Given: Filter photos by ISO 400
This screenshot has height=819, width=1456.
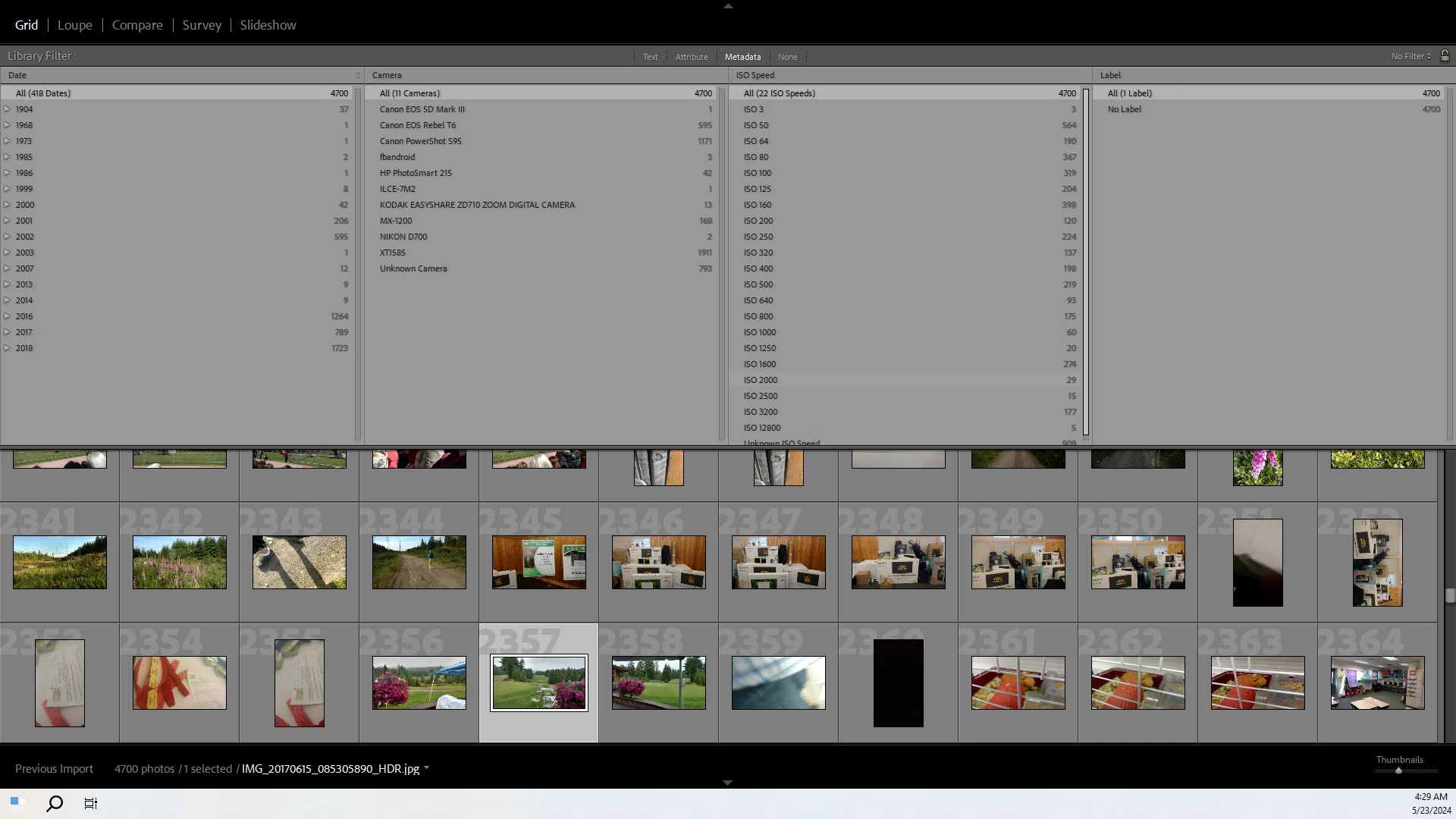Looking at the screenshot, I should 758,268.
